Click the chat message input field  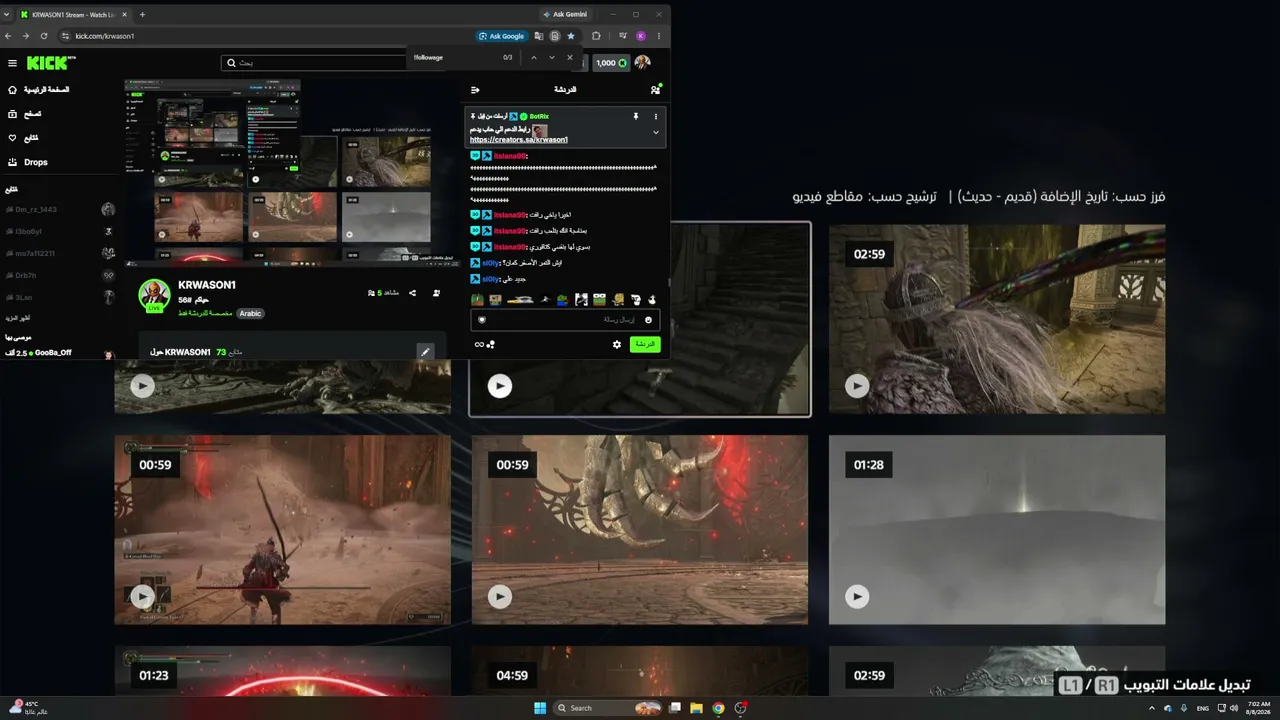tap(565, 320)
